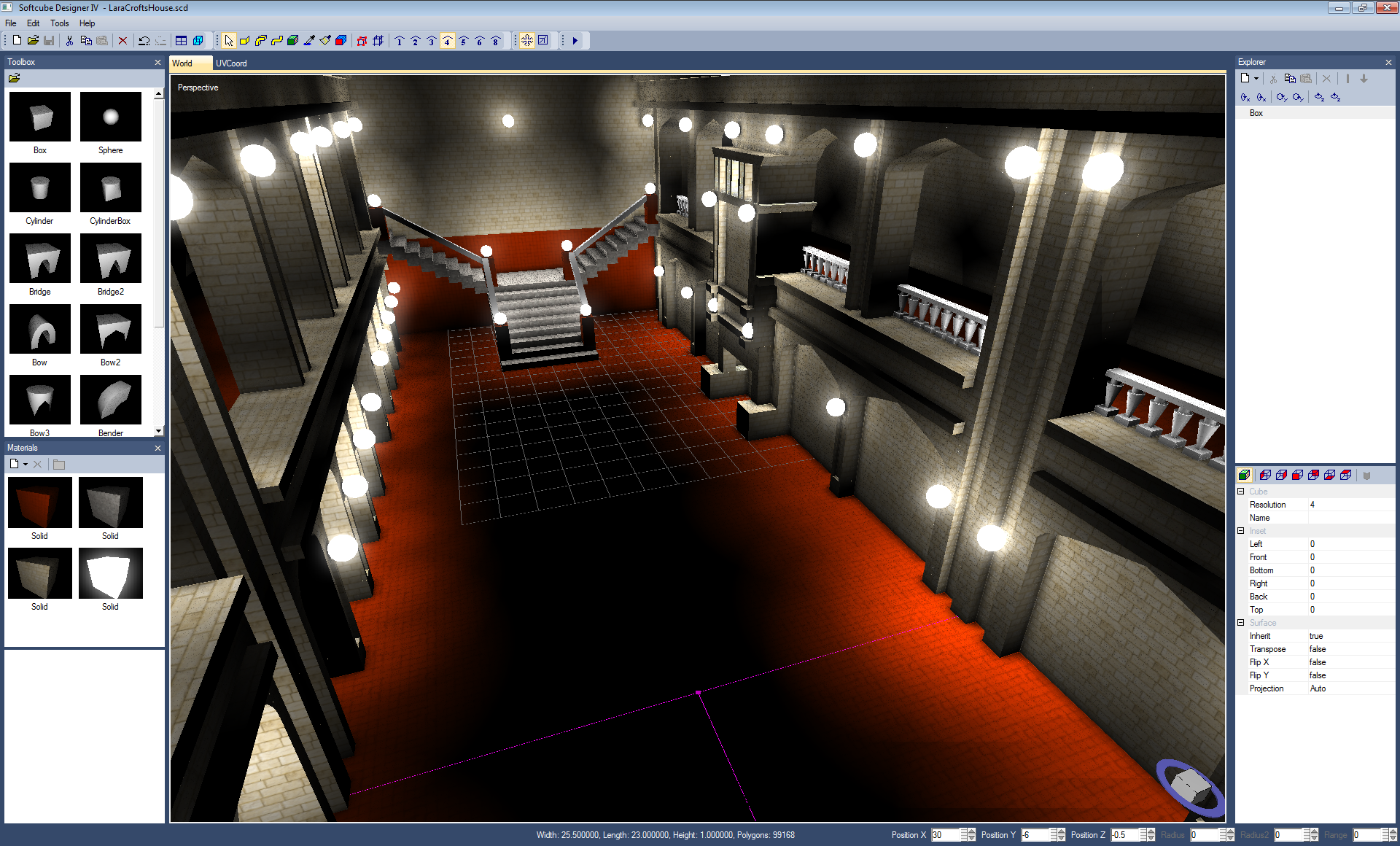Viewport: 1400px width, 846px height.
Task: Pick the red Solid material swatch
Action: [40, 502]
